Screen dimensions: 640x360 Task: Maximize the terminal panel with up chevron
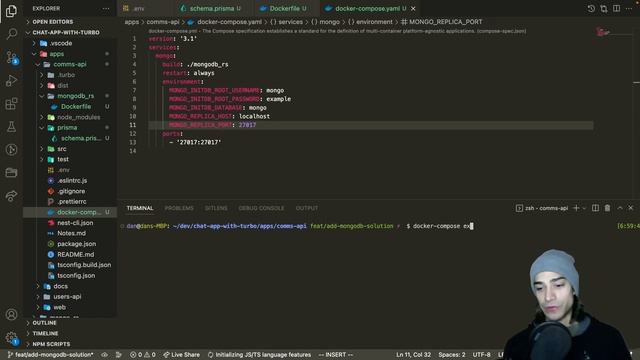tap(620, 208)
